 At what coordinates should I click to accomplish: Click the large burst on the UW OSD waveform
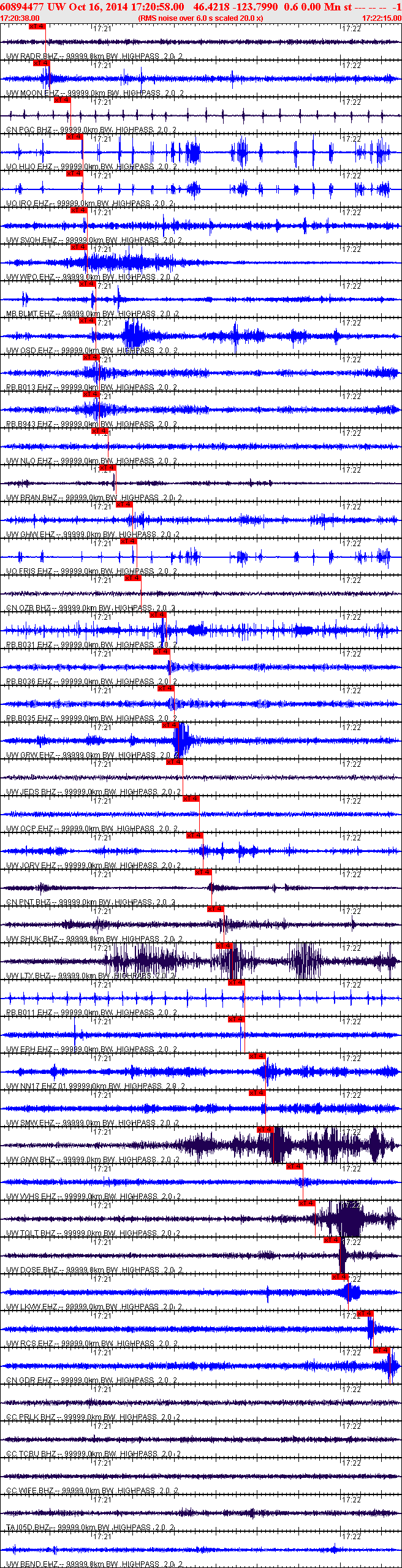coord(136,335)
